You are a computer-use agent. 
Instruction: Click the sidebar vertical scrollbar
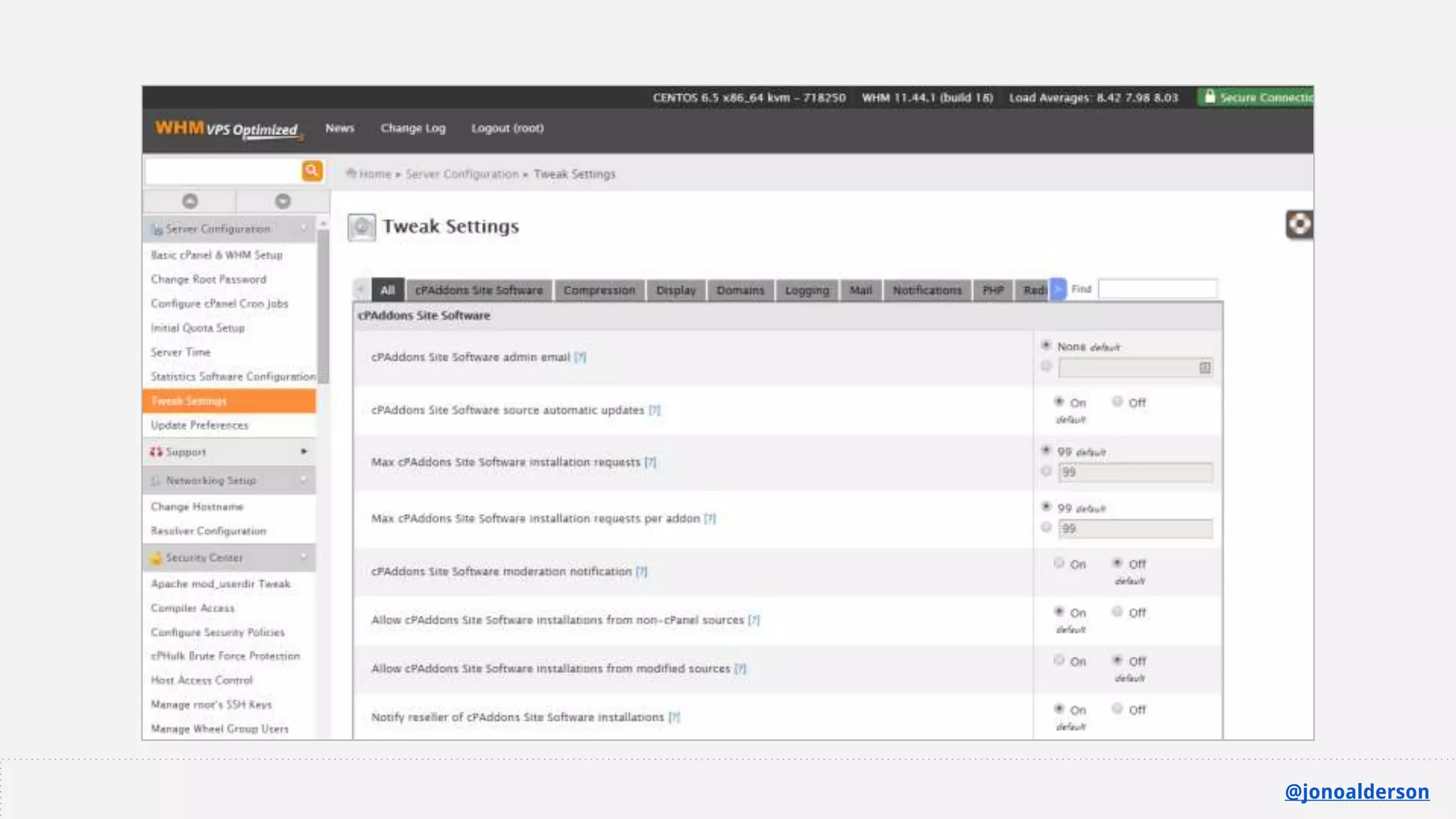[323, 306]
